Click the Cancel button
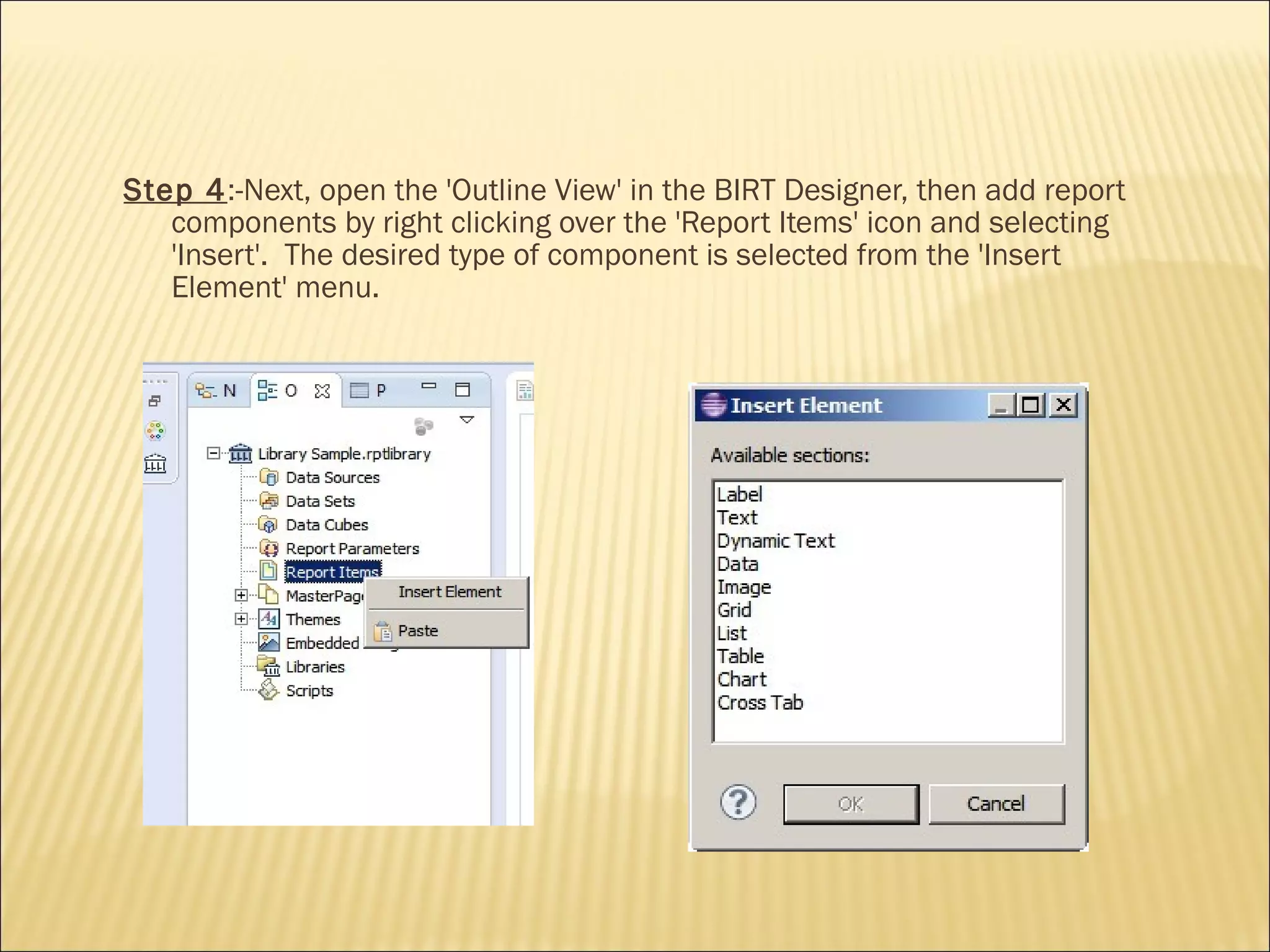 pyautogui.click(x=996, y=804)
